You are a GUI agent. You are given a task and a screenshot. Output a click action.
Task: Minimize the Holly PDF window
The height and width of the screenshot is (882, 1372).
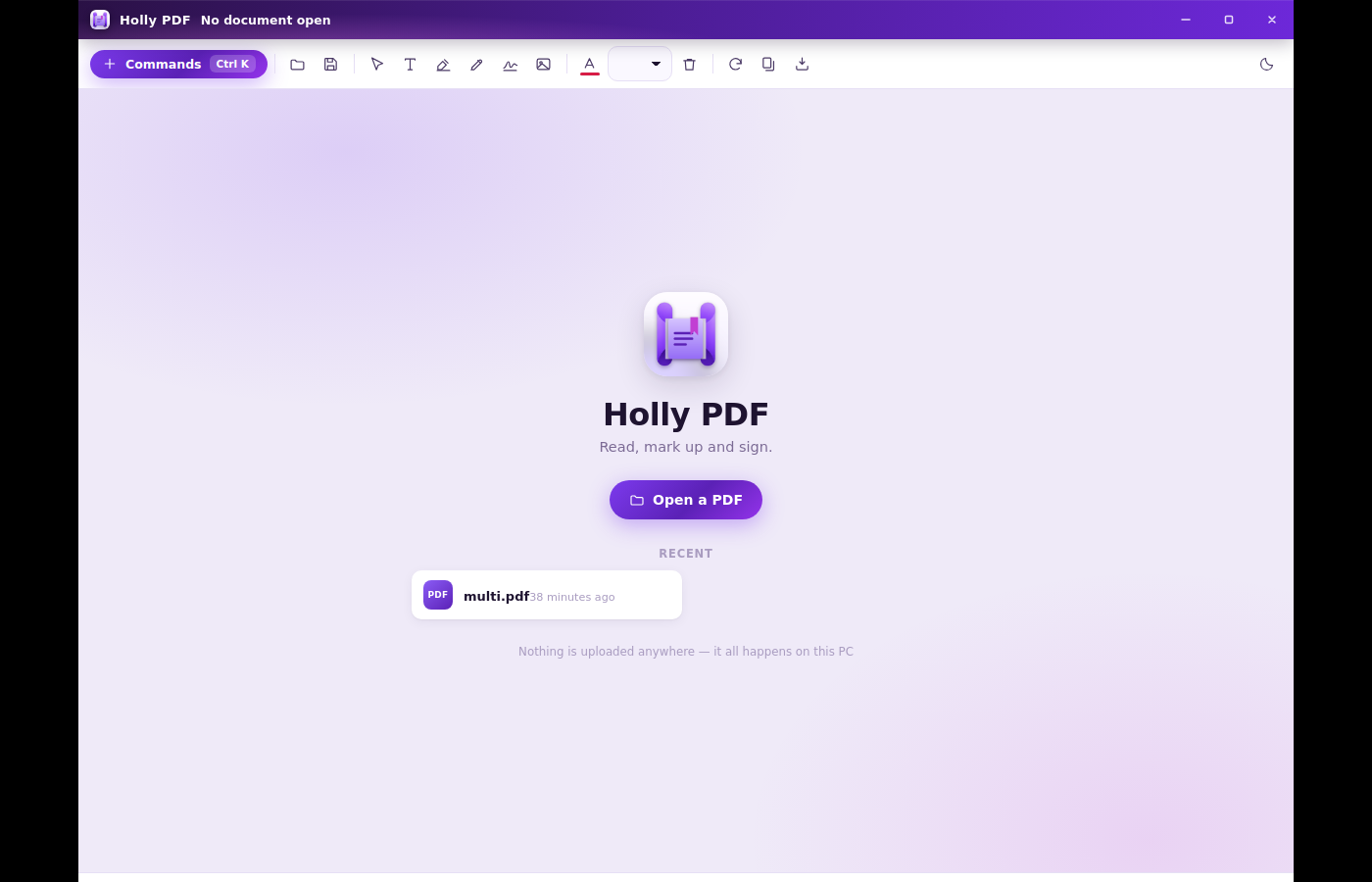(x=1186, y=20)
